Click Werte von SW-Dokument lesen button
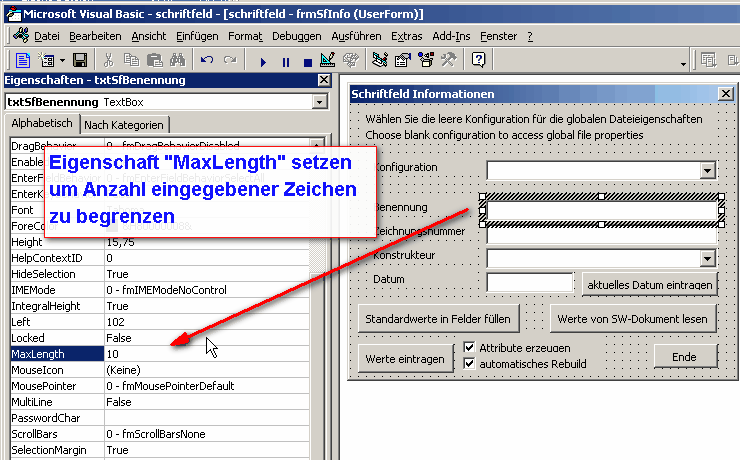 pyautogui.click(x=632, y=319)
